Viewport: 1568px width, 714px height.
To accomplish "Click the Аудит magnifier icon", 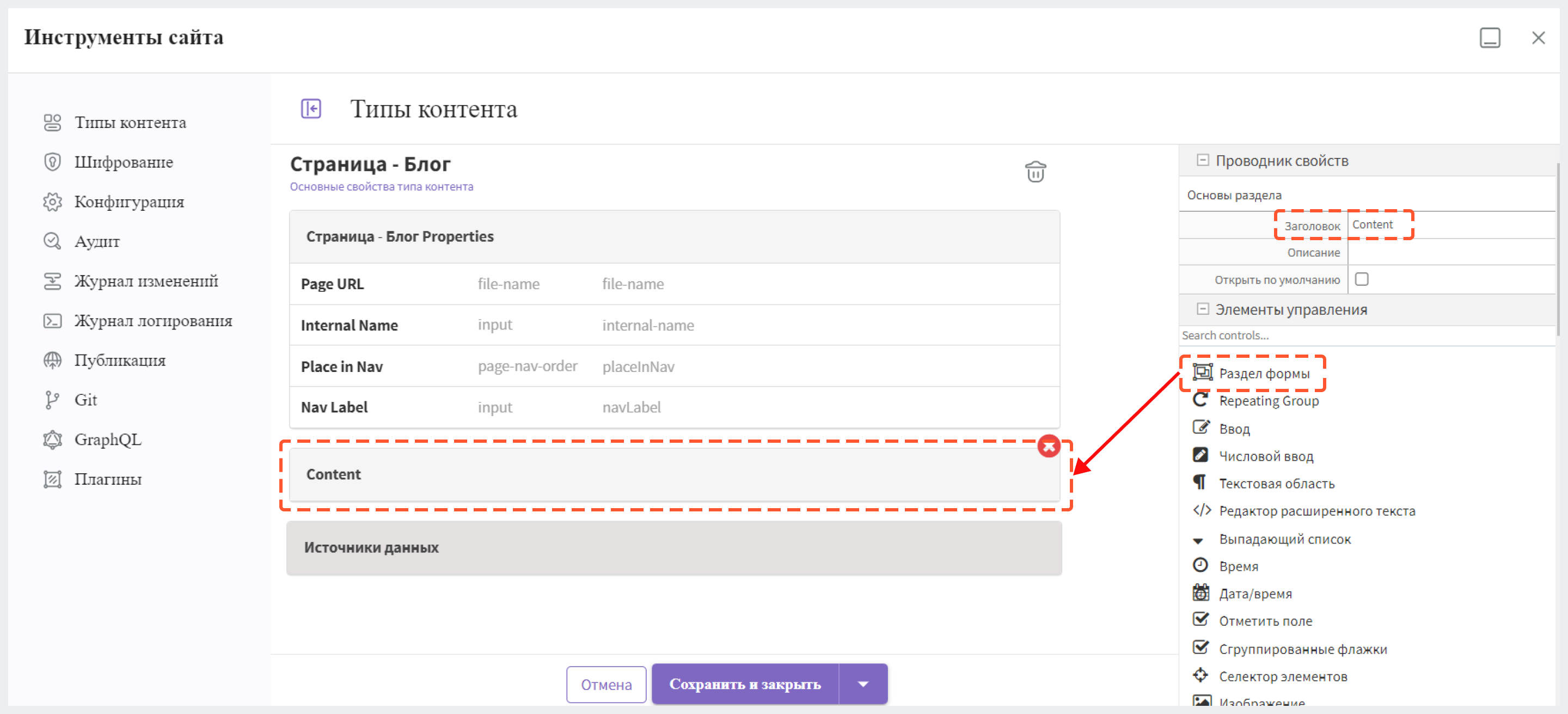I will (x=52, y=241).
